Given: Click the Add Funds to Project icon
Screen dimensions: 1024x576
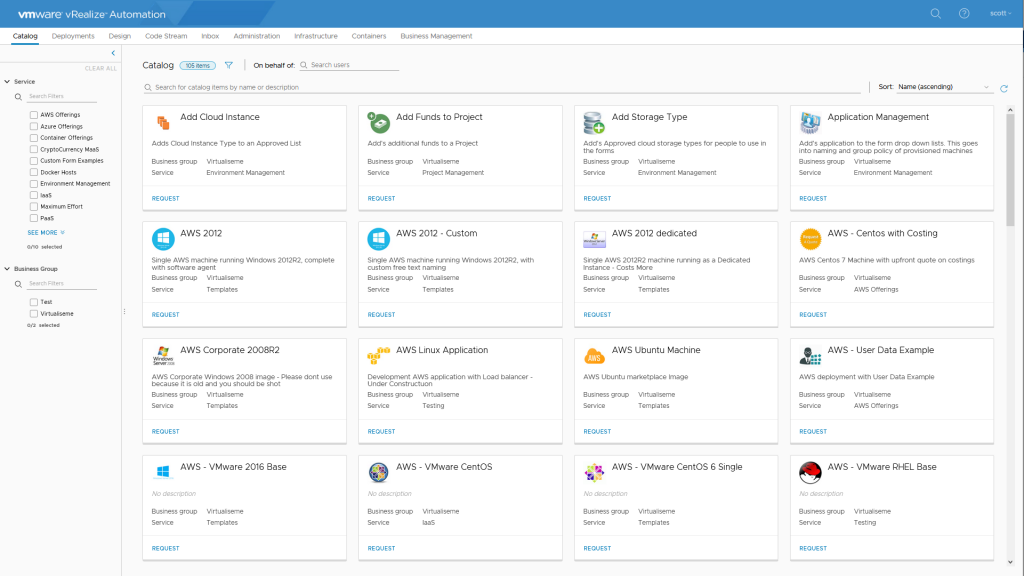Looking at the screenshot, I should click(x=379, y=123).
